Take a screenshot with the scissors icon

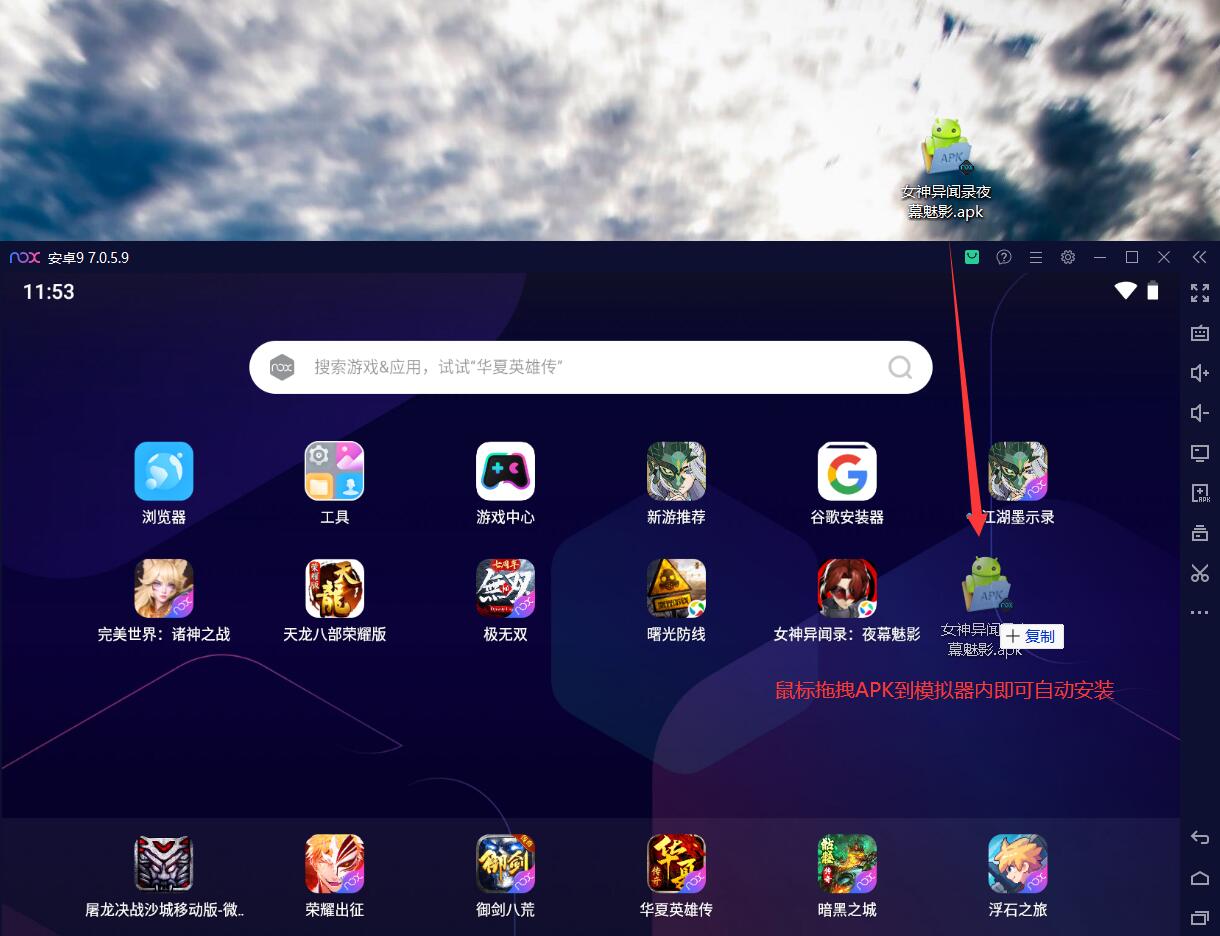pyautogui.click(x=1200, y=573)
